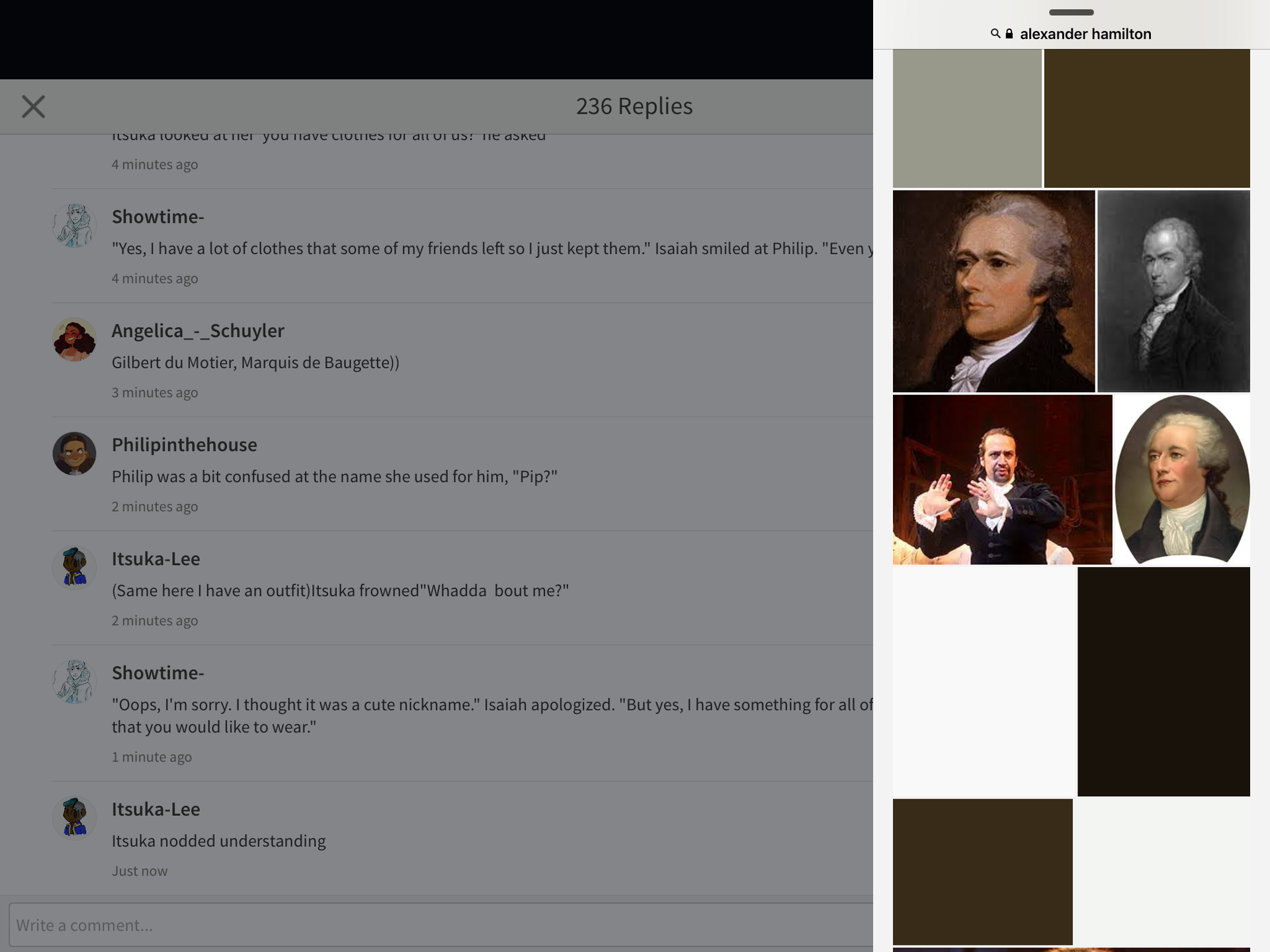Open the black-and-white Hamilton engraving thumbnail
1270x952 pixels.
[1173, 292]
